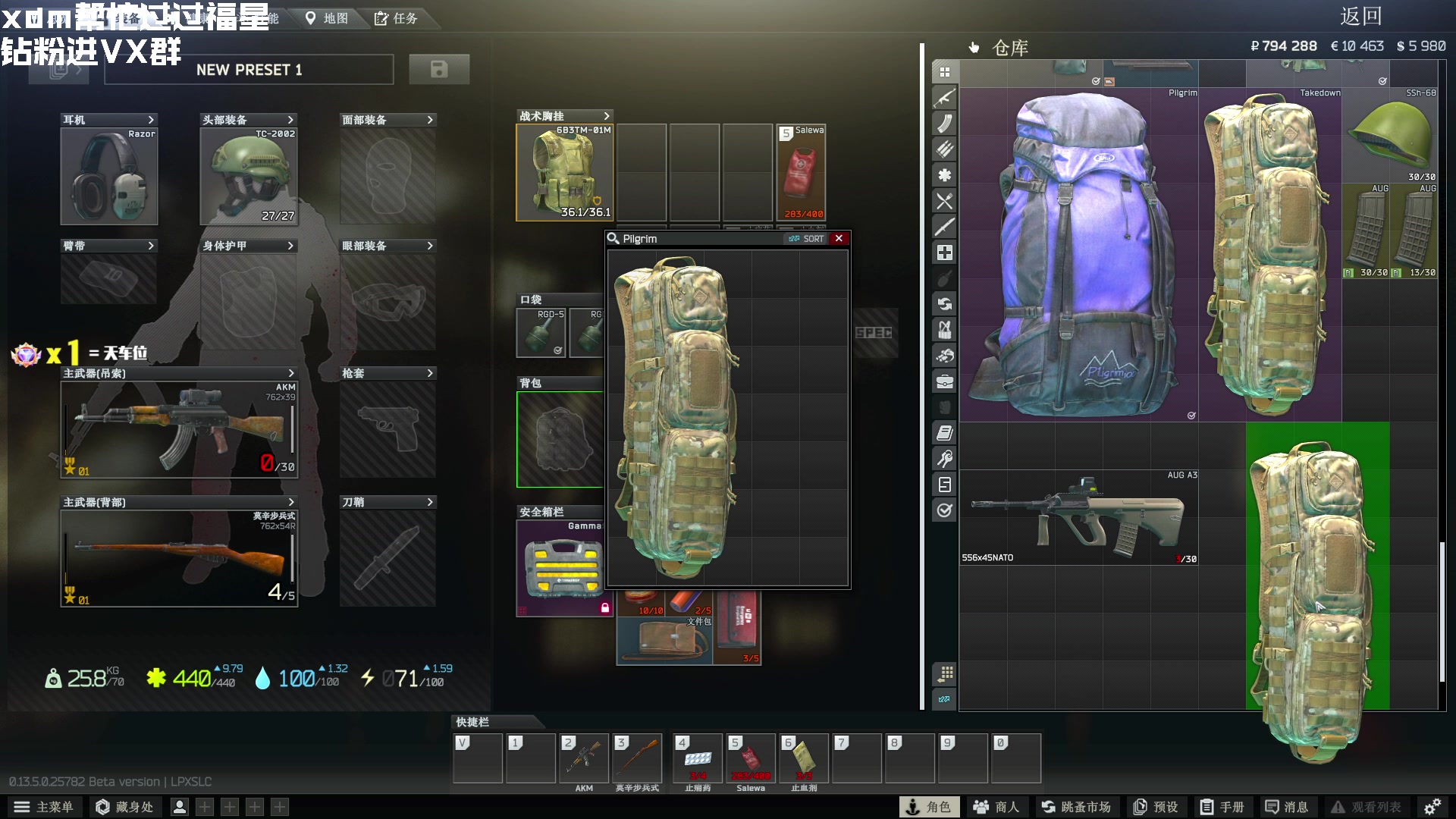Expand the 刀鞘 slot header arrow
The image size is (1456, 819).
430,502
